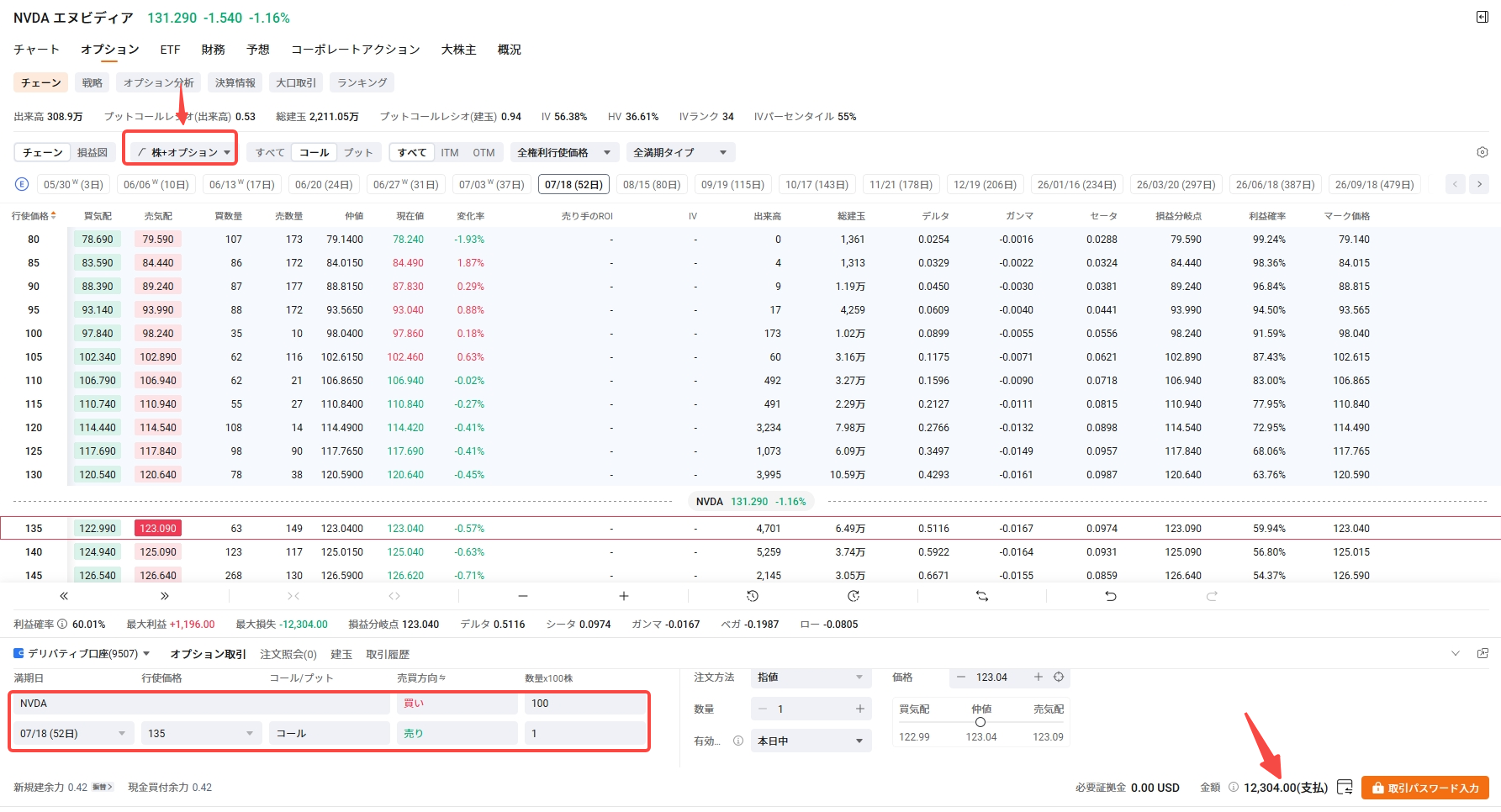This screenshot has width=1501, height=812.
Task: Click the 取引パスワード入力 button
Action: pyautogui.click(x=1424, y=788)
